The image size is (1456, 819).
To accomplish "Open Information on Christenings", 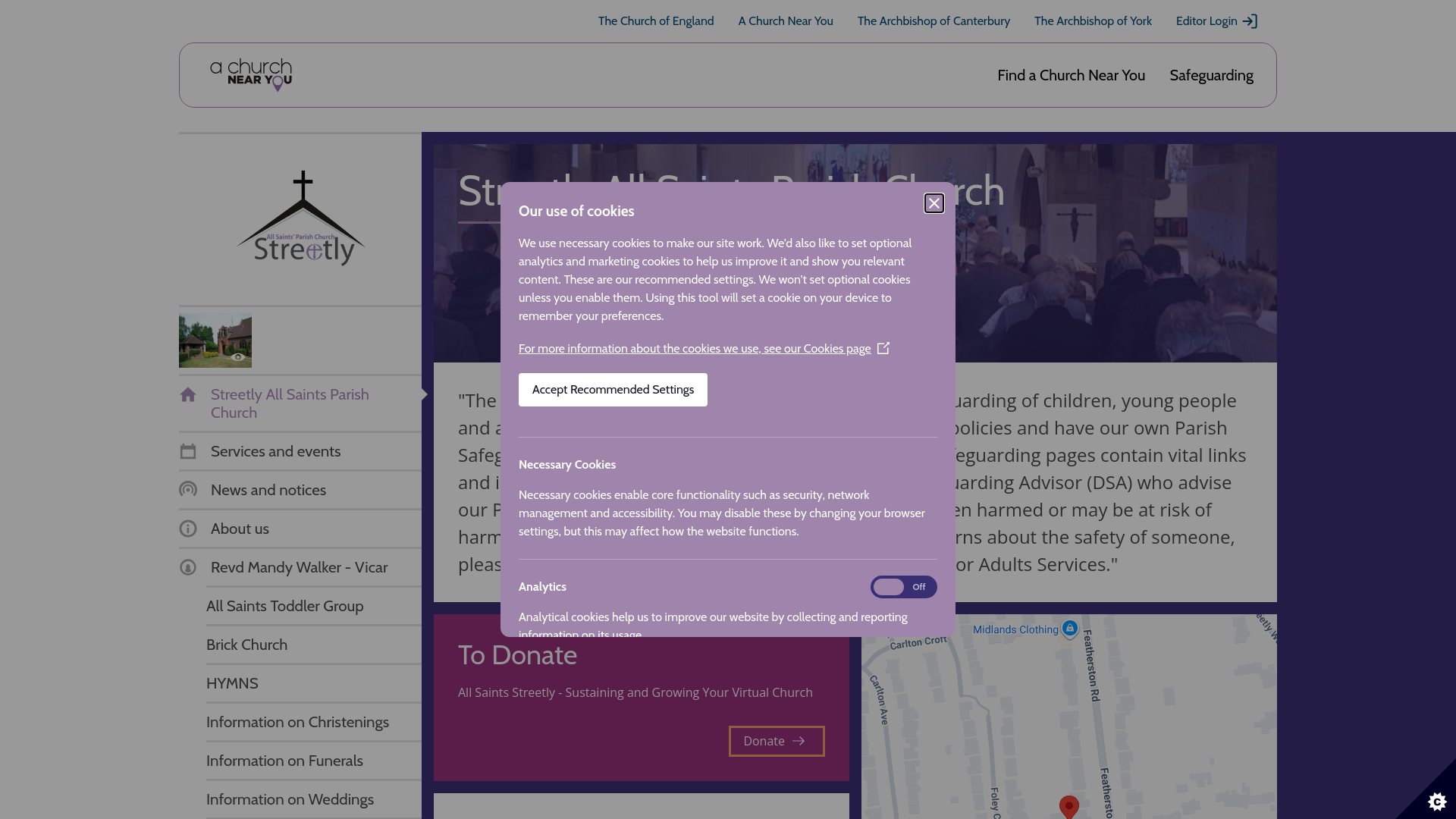I will click(x=297, y=722).
